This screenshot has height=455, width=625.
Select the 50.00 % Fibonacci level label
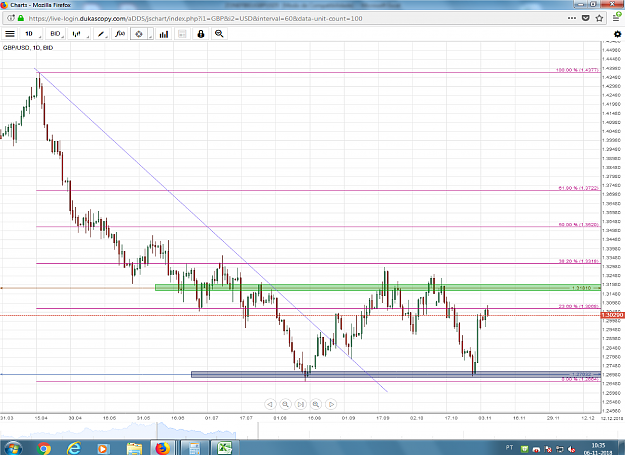click(579, 225)
